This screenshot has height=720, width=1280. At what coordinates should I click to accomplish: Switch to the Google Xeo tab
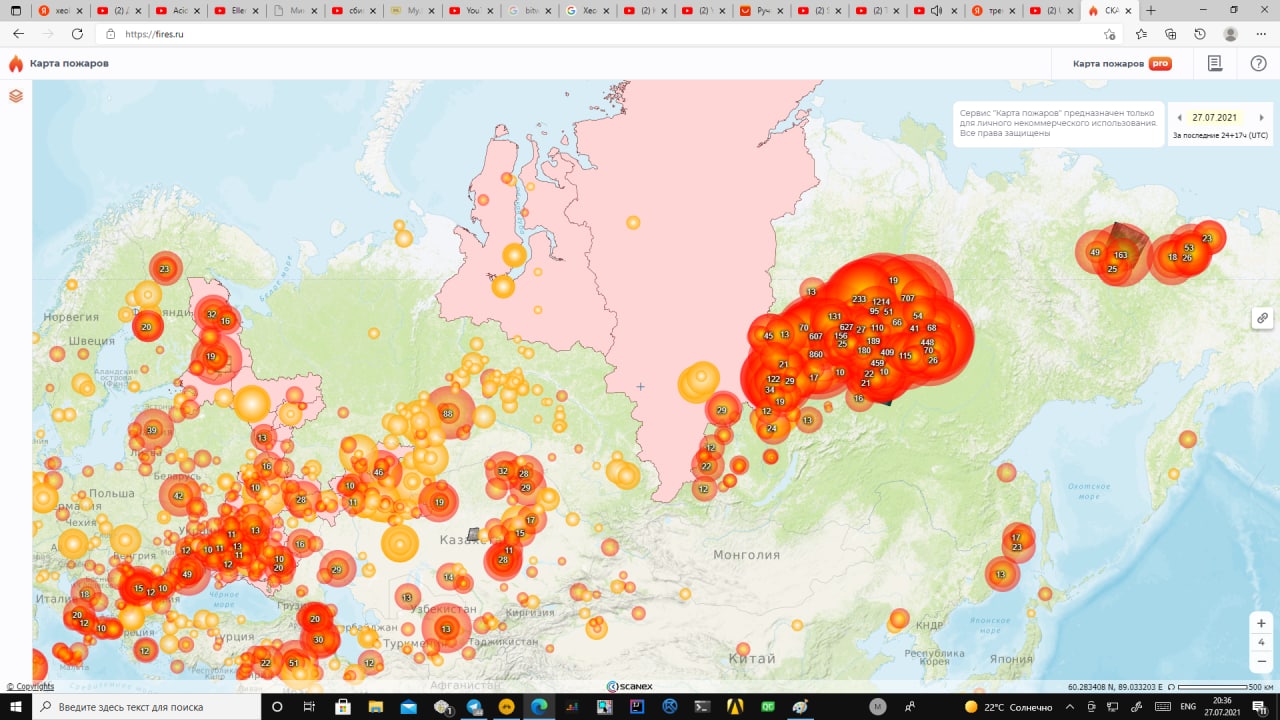point(587,10)
